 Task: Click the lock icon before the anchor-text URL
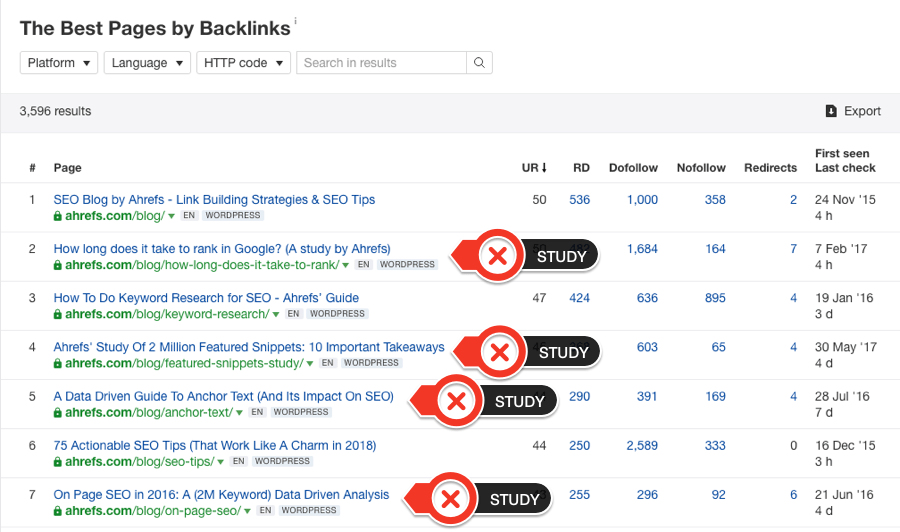coord(57,412)
